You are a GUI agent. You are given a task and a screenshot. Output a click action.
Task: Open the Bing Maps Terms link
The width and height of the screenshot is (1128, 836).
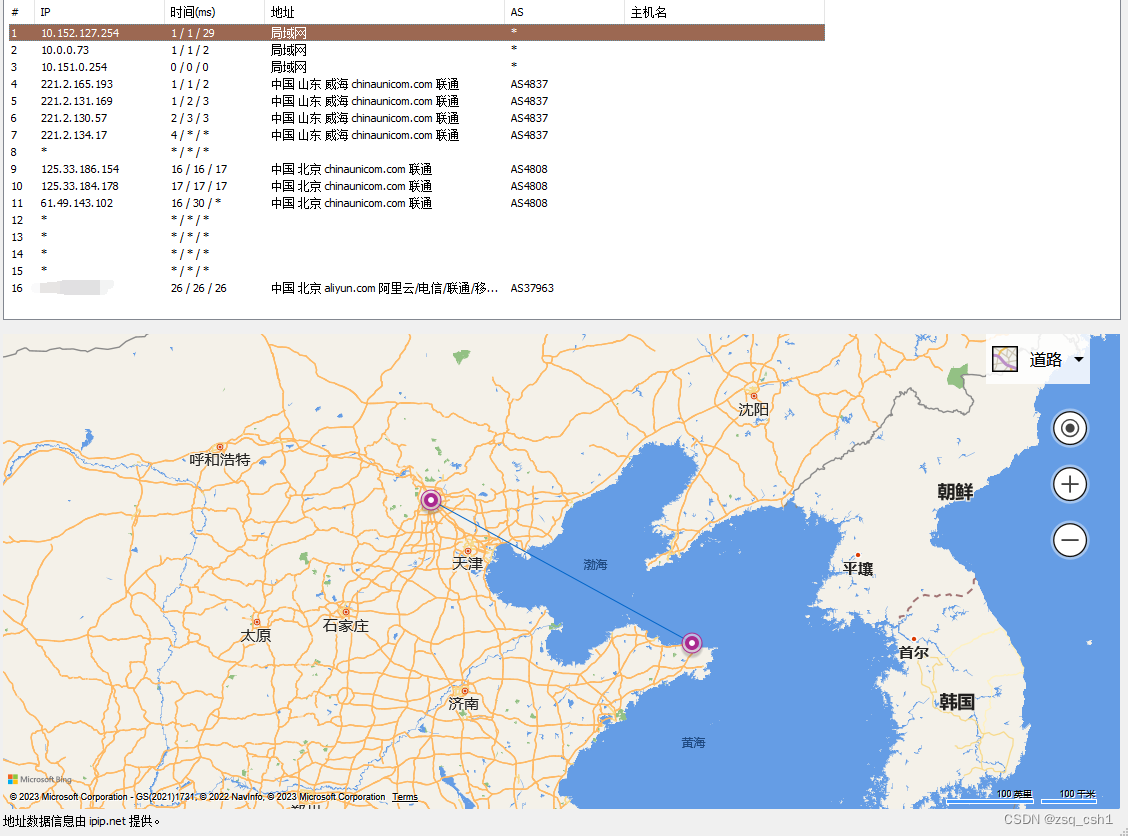(x=404, y=797)
